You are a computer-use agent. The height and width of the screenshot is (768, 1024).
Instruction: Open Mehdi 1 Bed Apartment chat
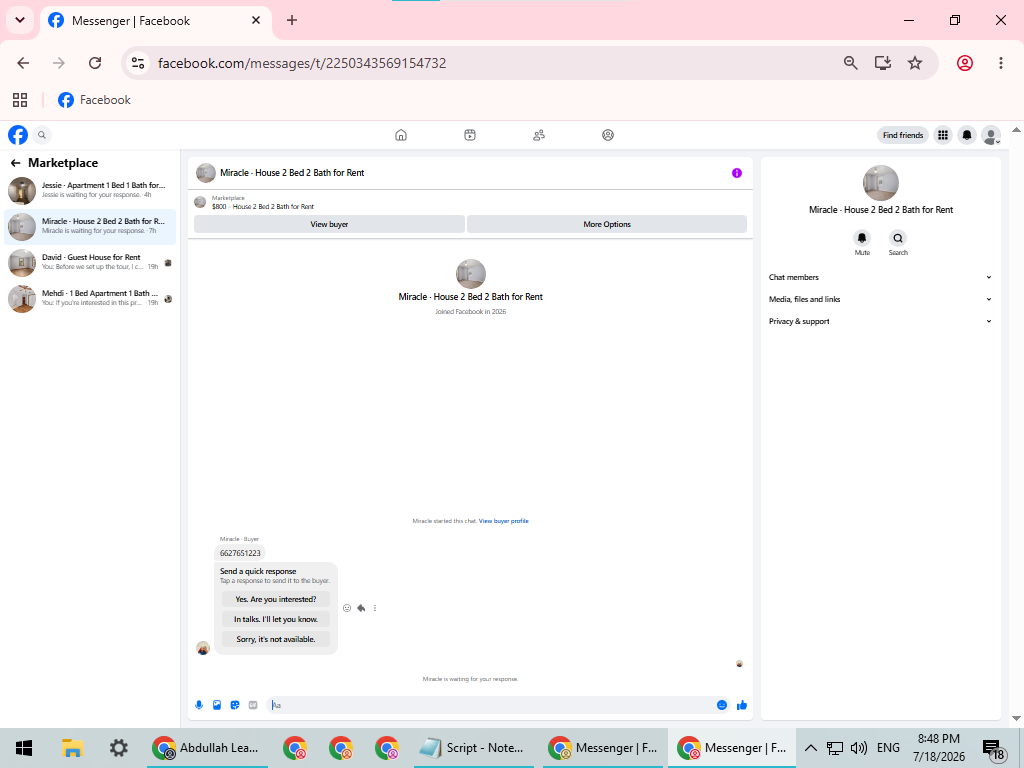pyautogui.click(x=90, y=298)
